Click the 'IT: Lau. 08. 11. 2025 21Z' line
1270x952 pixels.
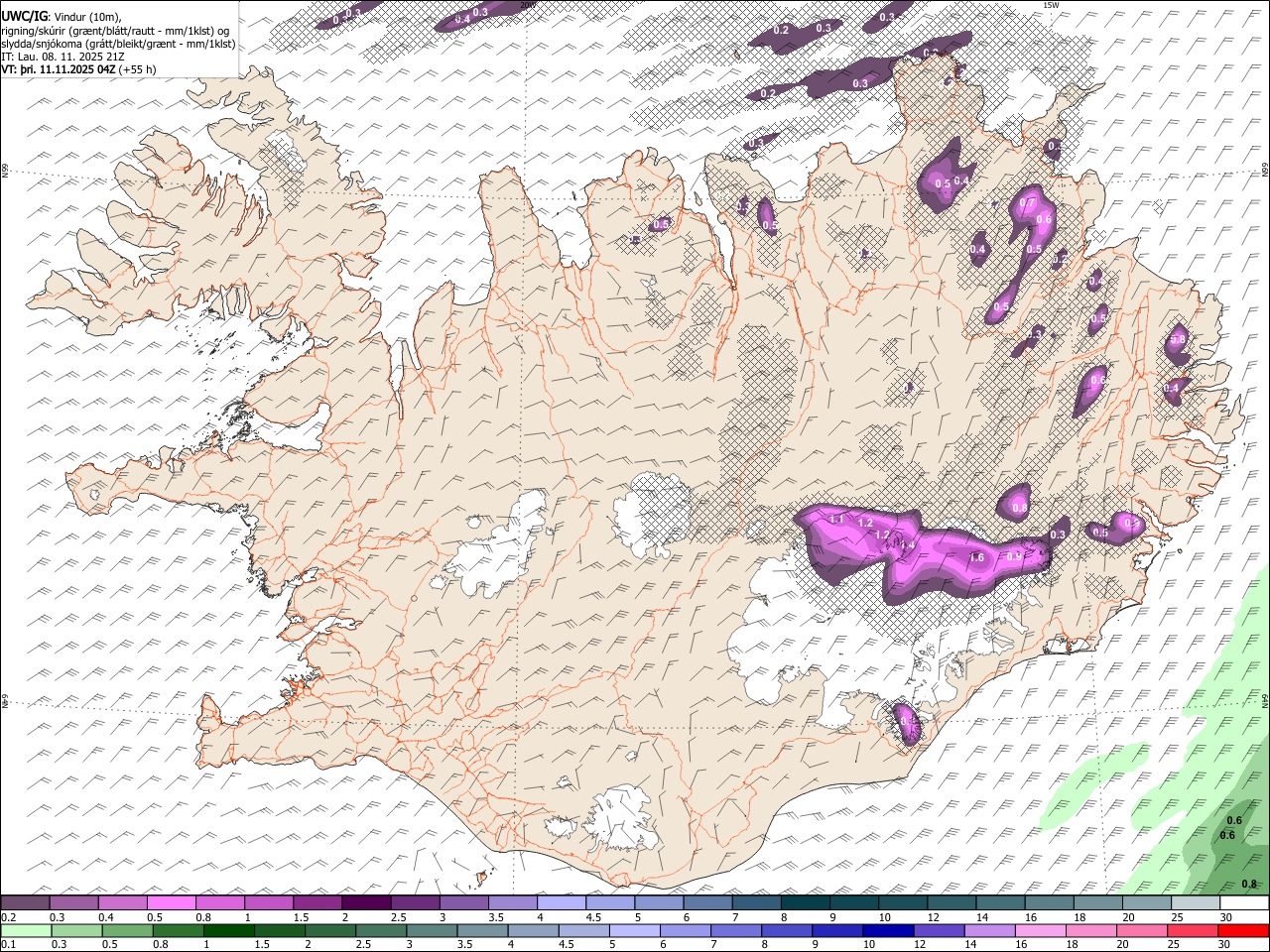(63, 58)
